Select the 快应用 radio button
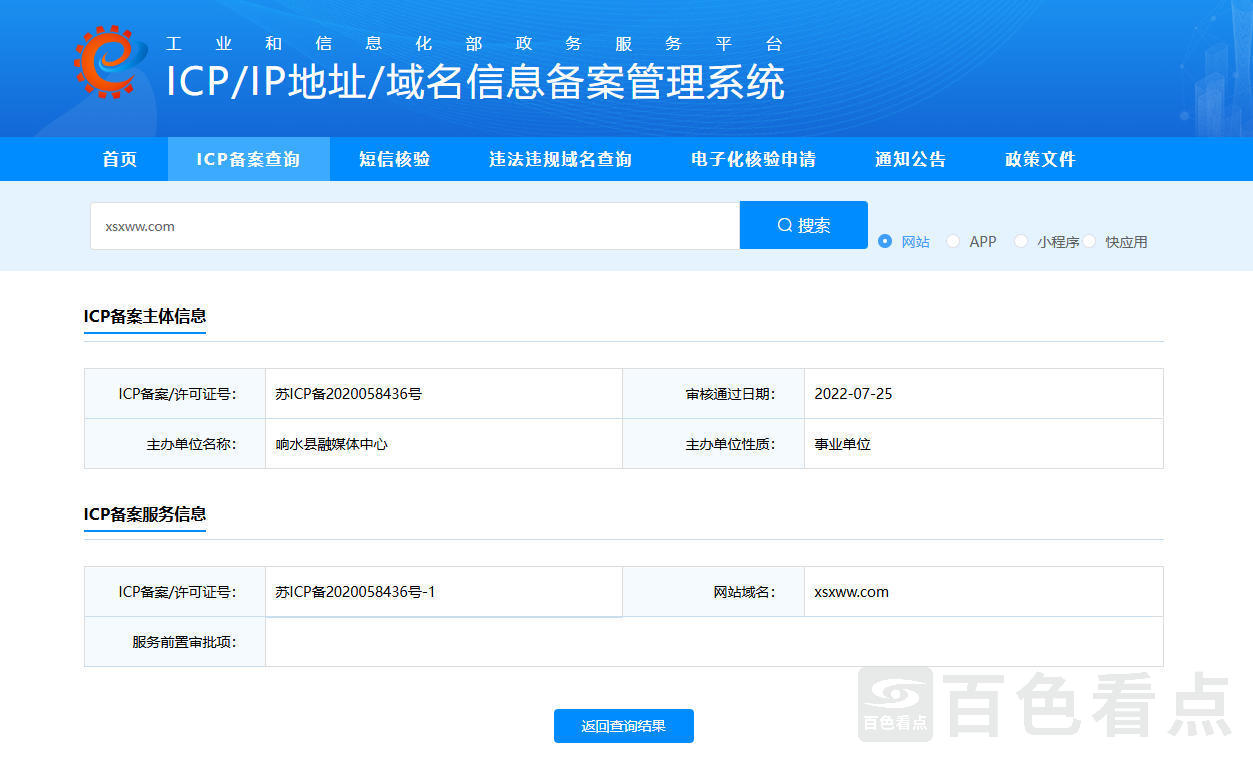The image size is (1253, 764). pos(1089,241)
